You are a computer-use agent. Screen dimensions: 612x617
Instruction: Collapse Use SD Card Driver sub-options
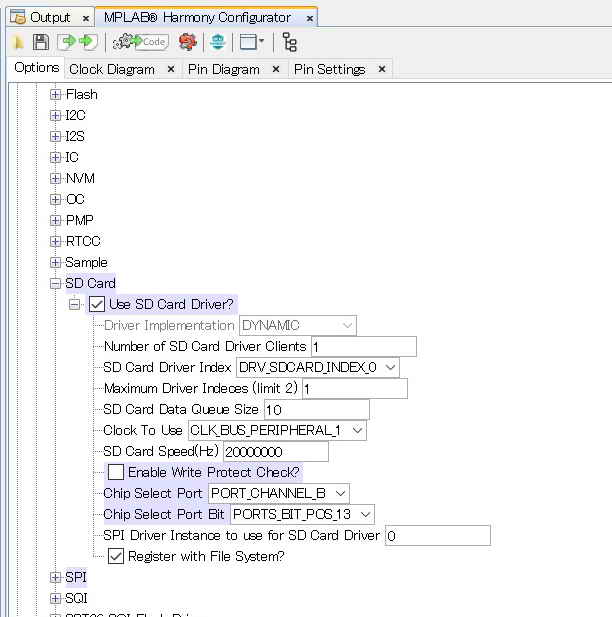tap(74, 304)
